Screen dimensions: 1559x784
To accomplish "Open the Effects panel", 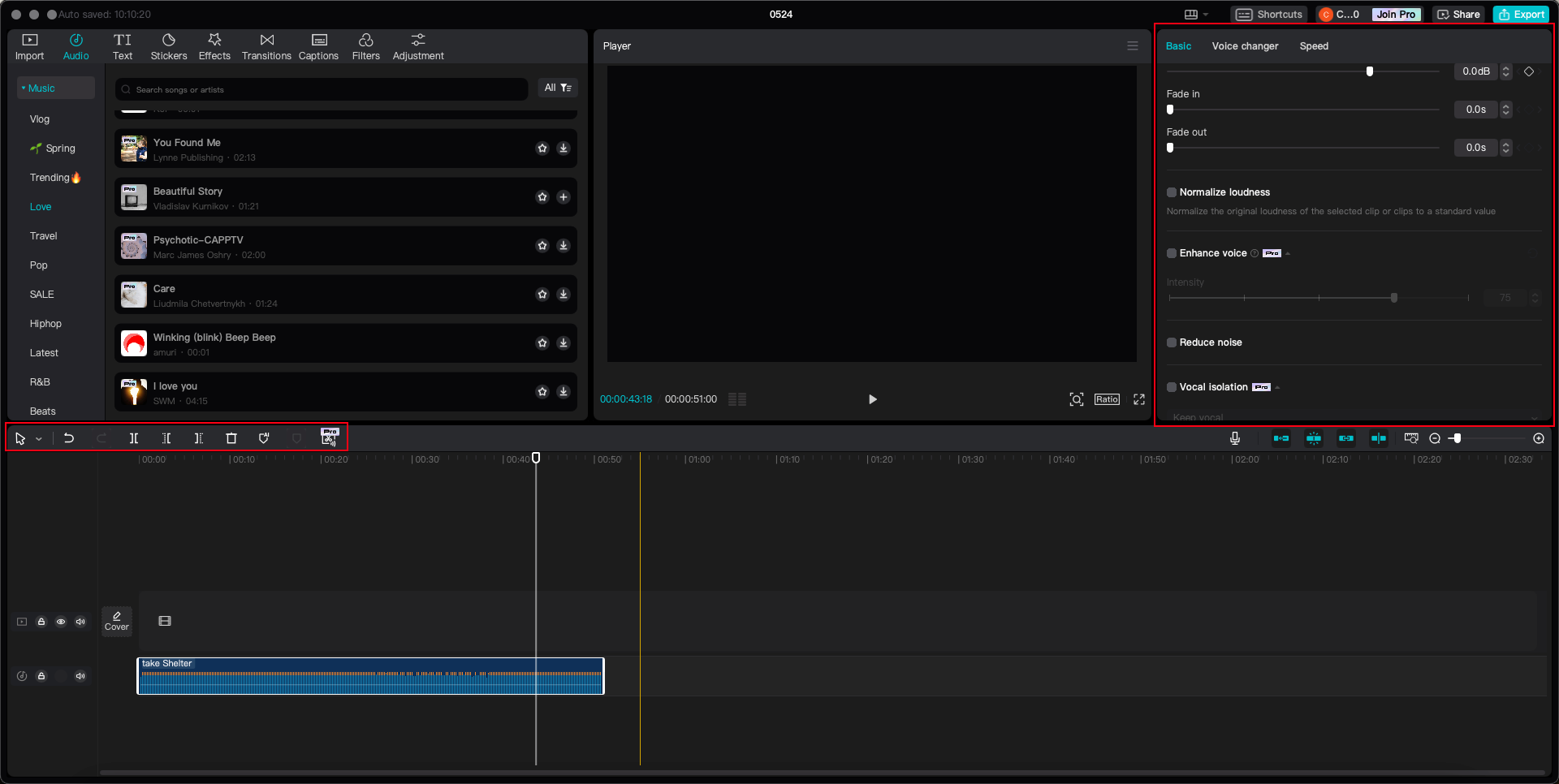I will 214,45.
